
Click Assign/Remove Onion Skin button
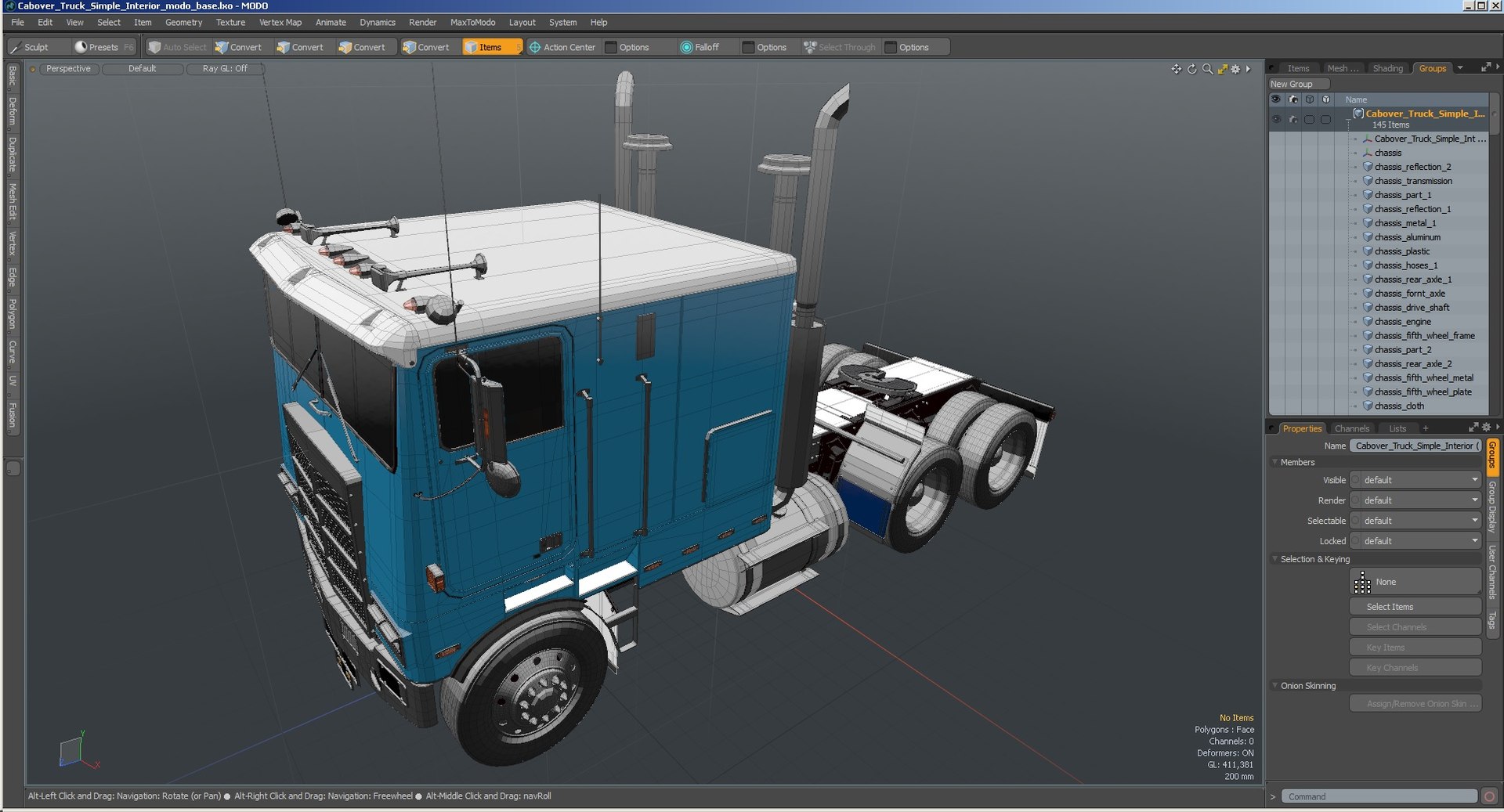(x=1415, y=704)
